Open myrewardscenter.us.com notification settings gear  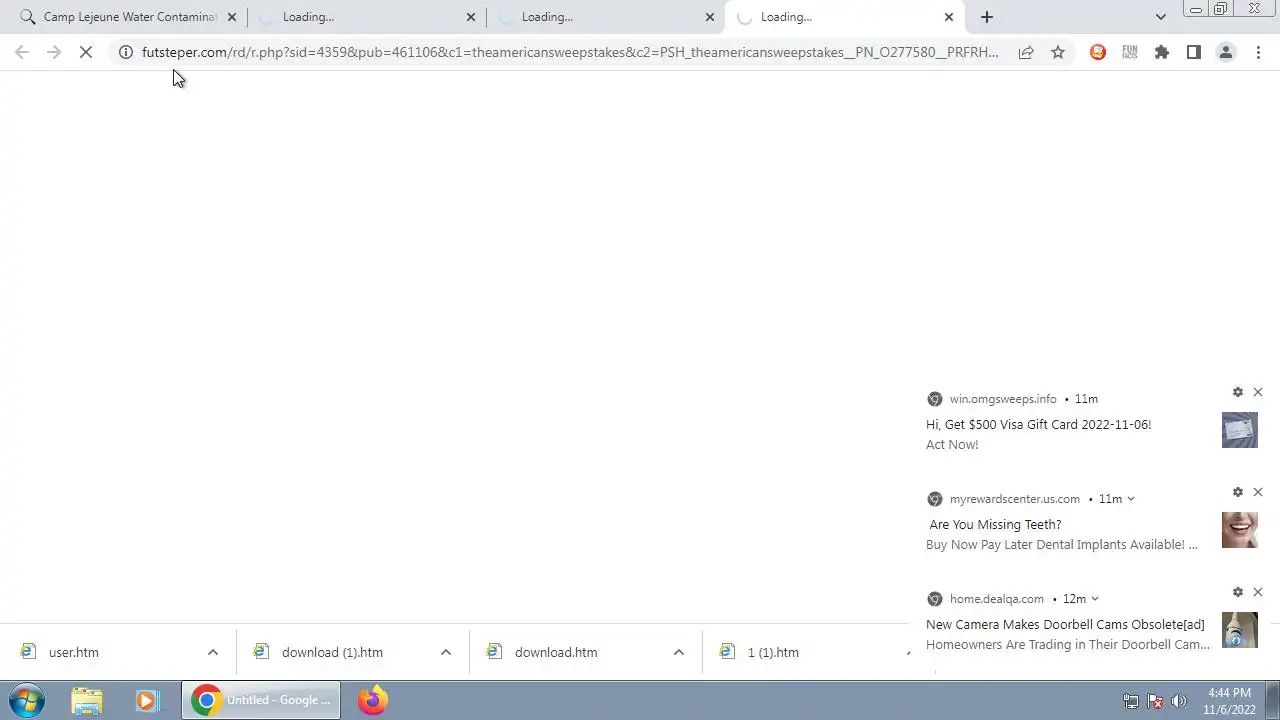1238,492
